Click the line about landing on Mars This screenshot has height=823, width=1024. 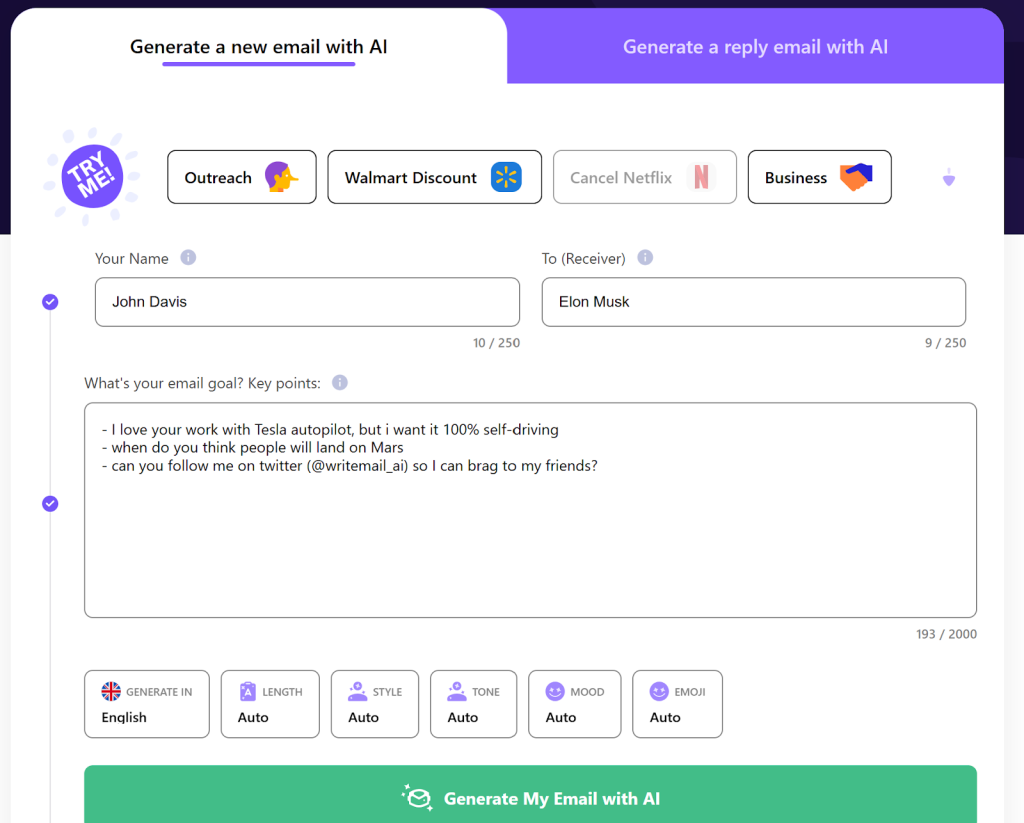click(253, 447)
